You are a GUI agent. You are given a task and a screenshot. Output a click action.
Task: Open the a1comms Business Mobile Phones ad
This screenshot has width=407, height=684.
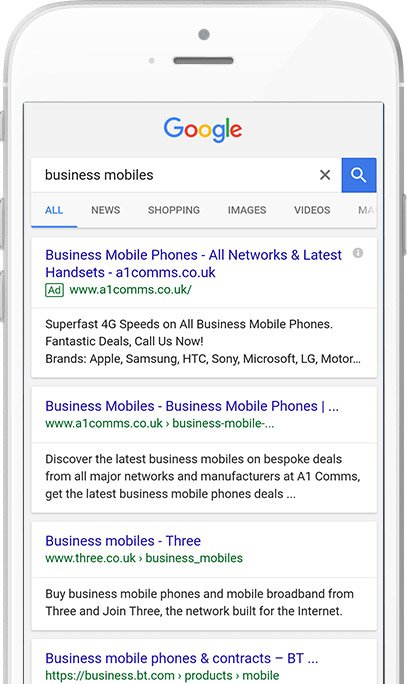[194, 263]
